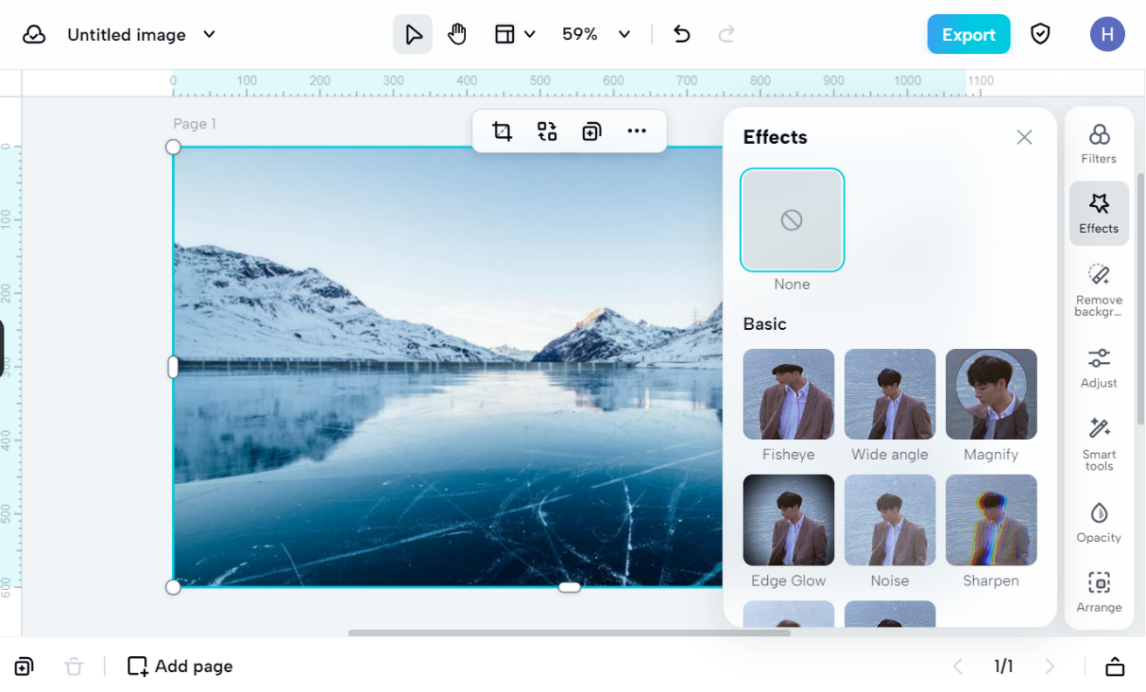Open the Remove background tool
Screen dimensions: 1146x692
1098,289
